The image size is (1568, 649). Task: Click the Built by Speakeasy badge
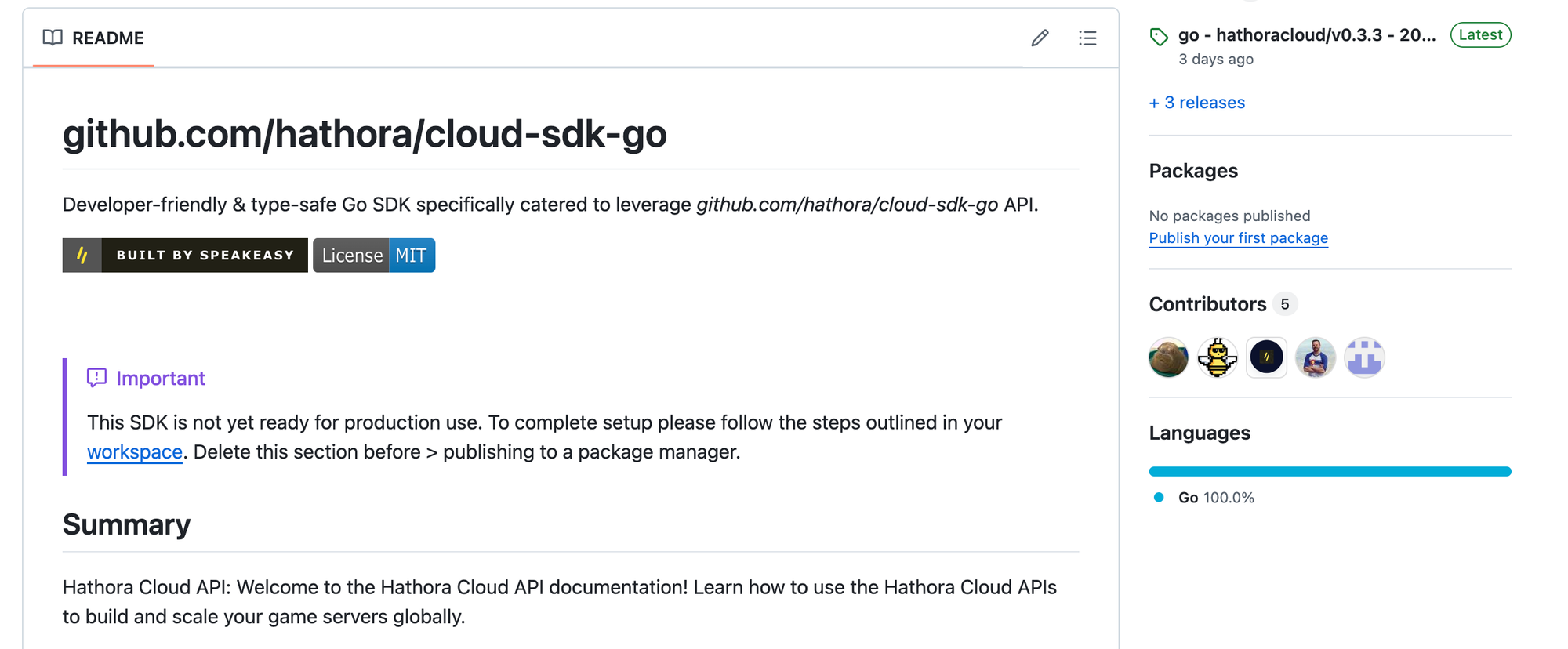click(185, 256)
